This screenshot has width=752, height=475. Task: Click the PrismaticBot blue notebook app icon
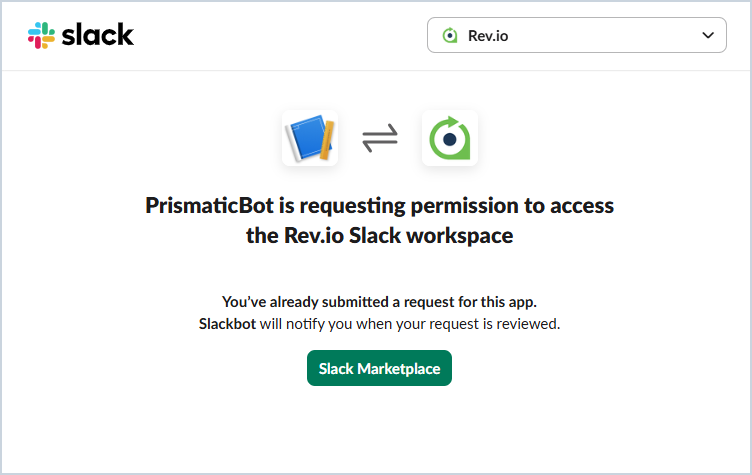point(310,138)
